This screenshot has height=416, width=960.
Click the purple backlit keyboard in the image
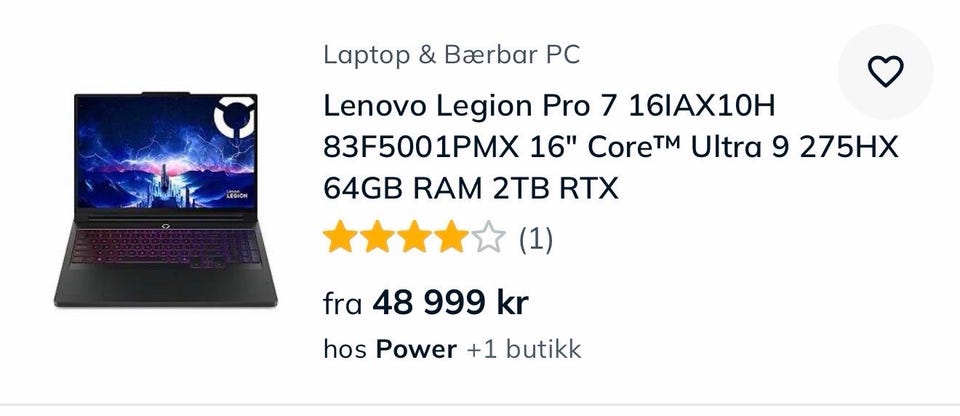point(165,248)
